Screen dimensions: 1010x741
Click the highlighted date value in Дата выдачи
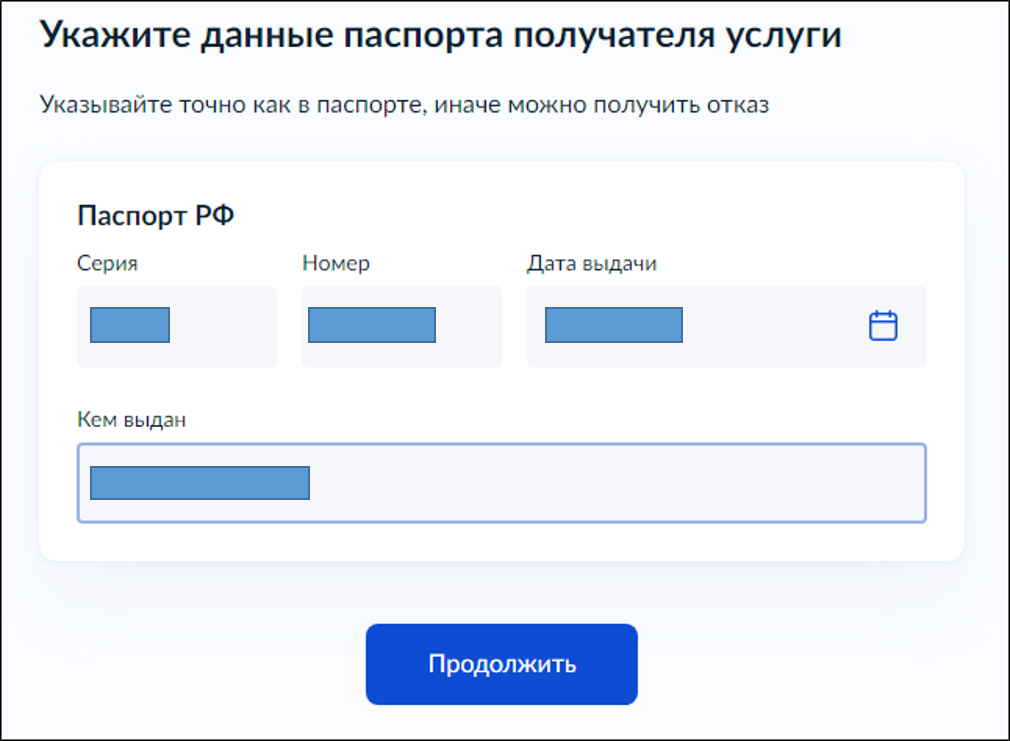click(x=612, y=323)
